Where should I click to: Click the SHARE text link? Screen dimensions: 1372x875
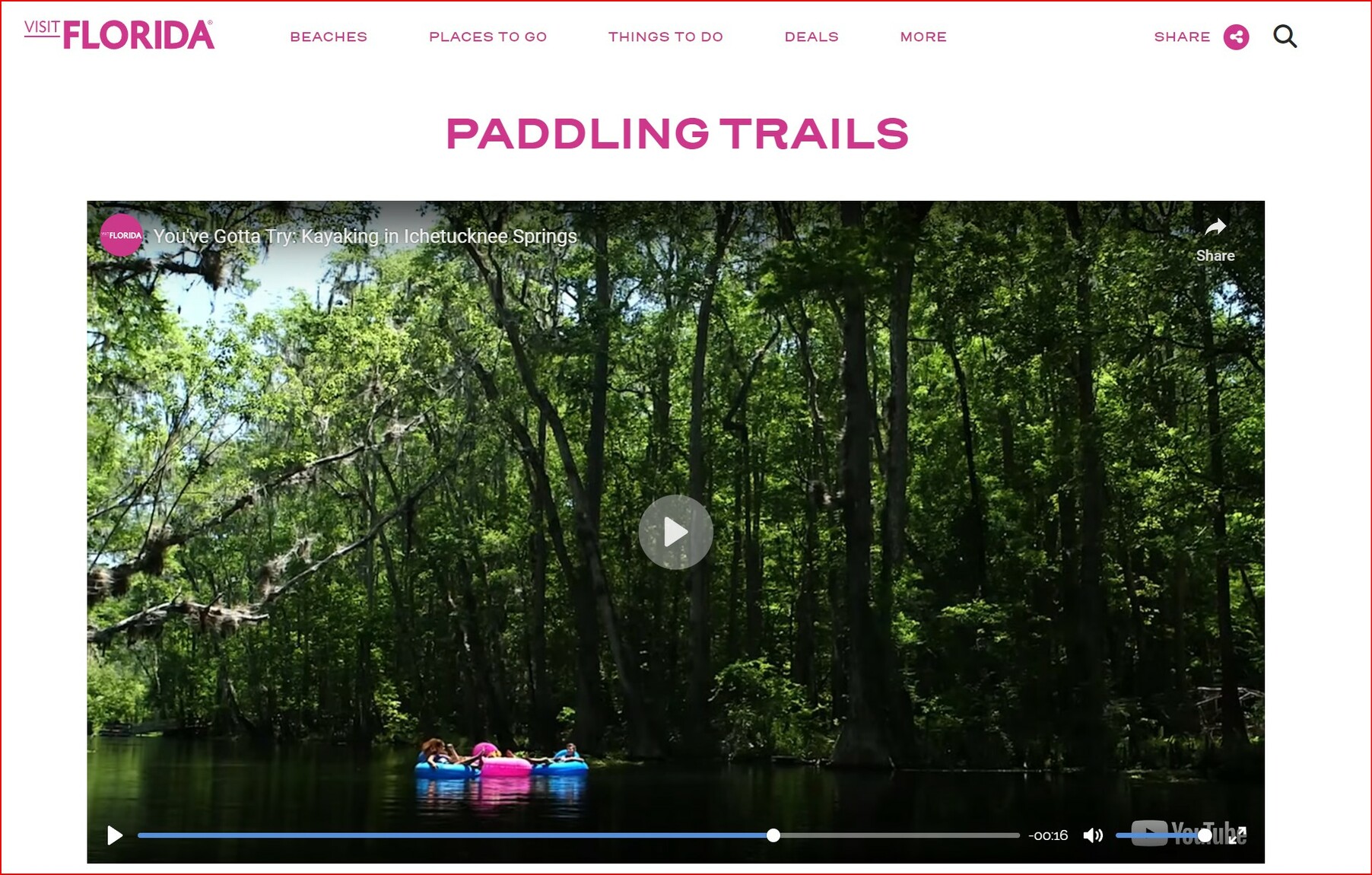point(1182,37)
